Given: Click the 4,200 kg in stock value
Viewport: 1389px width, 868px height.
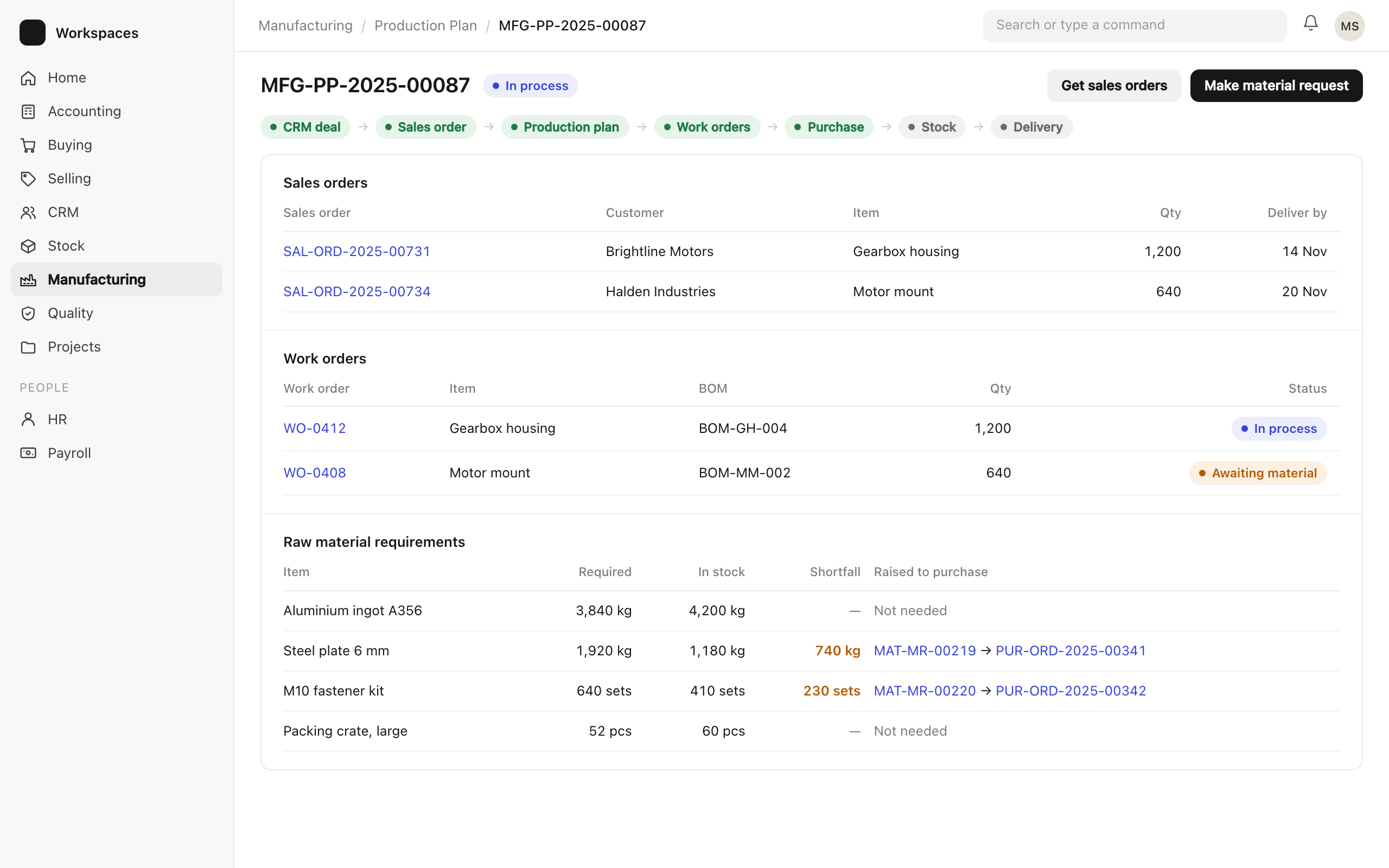Looking at the screenshot, I should click(716, 610).
